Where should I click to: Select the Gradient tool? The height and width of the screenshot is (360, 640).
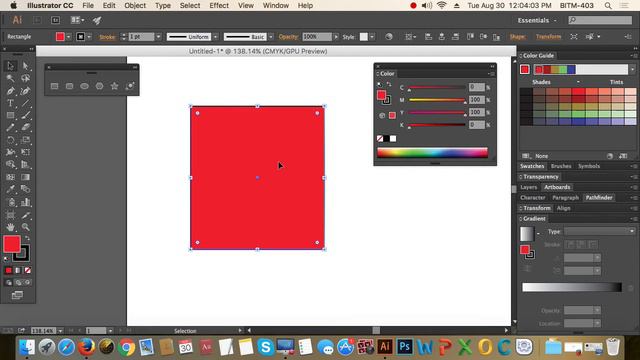[x=25, y=177]
